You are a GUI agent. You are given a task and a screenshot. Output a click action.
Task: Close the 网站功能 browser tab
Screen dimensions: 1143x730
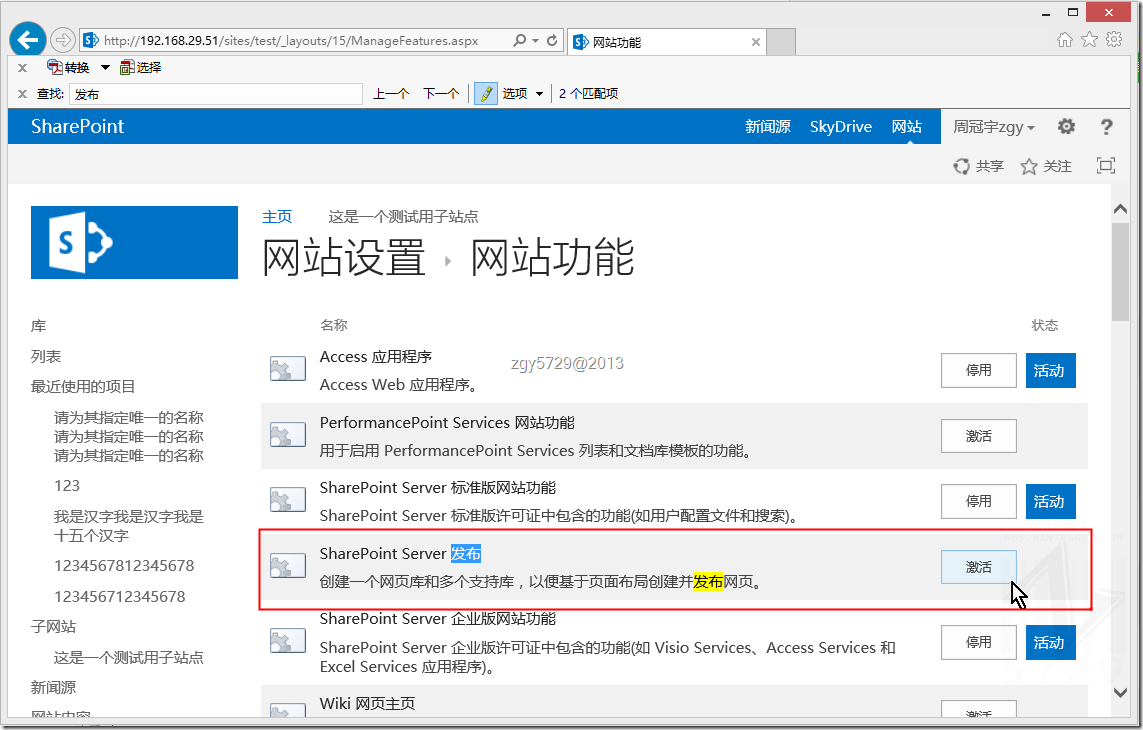pos(756,42)
